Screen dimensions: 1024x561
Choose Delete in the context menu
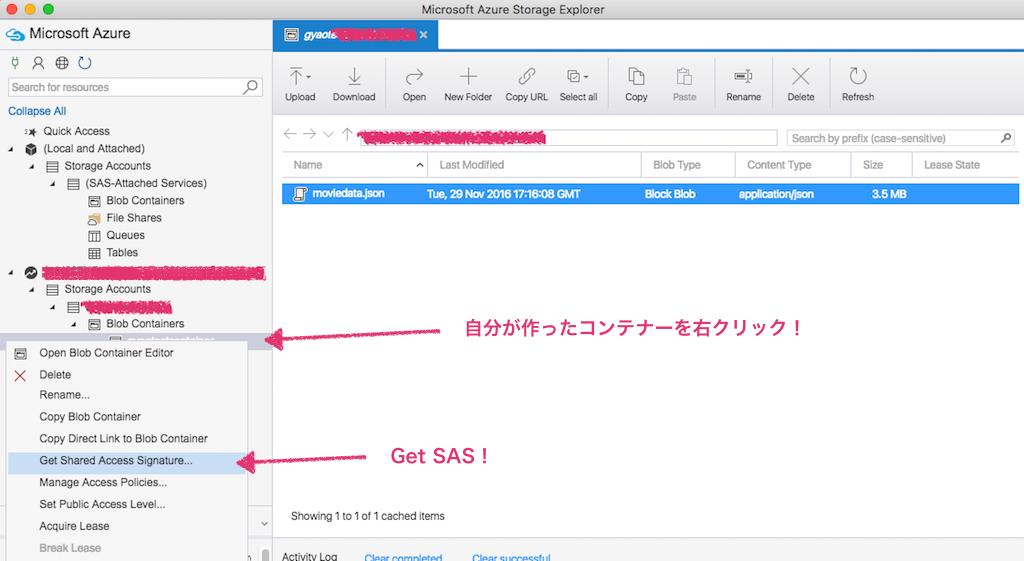(127, 375)
